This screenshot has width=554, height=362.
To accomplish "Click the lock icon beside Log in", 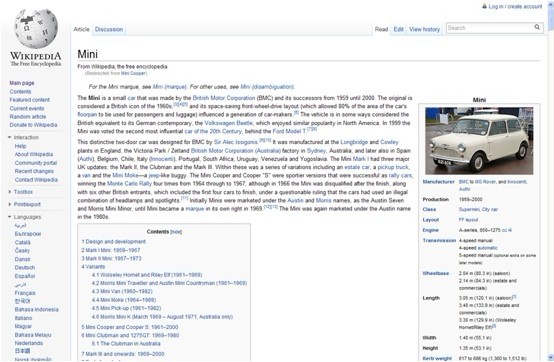I will [484, 6].
